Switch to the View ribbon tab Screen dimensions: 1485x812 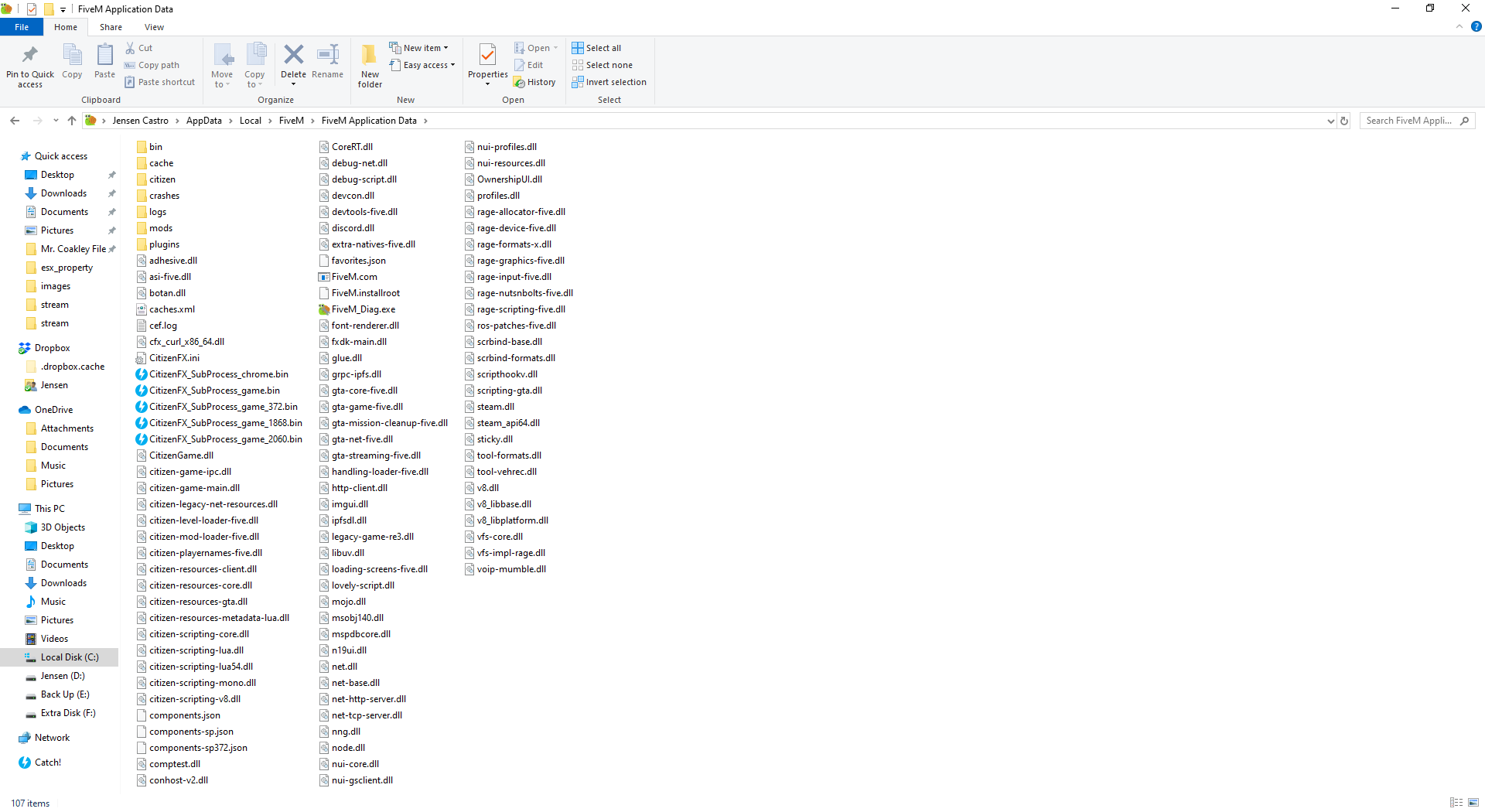coord(154,27)
